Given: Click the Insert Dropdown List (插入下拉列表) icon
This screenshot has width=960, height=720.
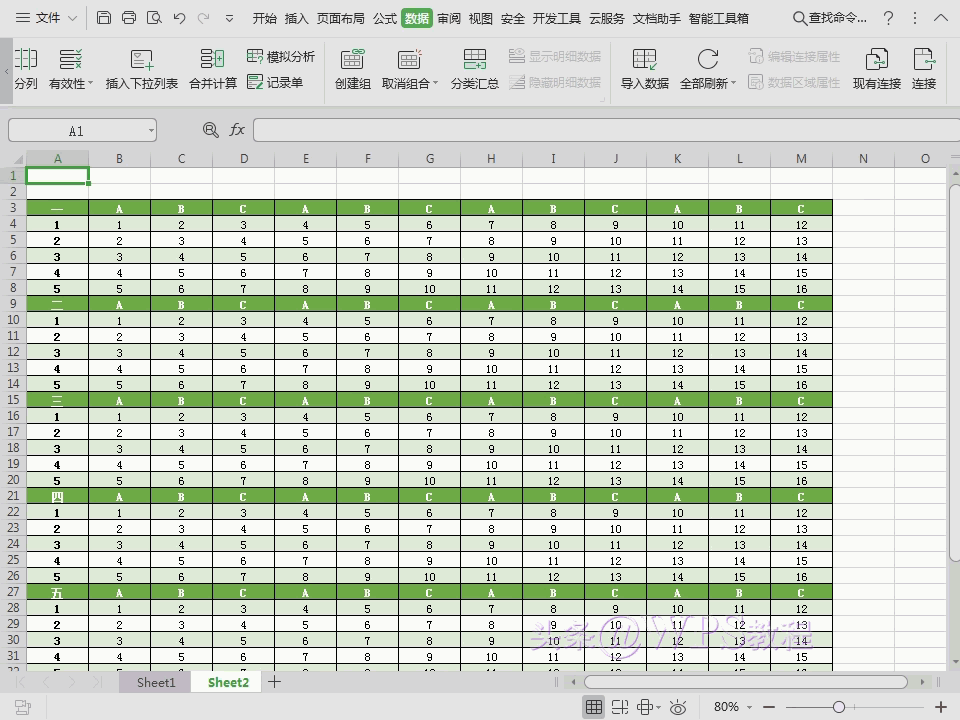Looking at the screenshot, I should (141, 69).
